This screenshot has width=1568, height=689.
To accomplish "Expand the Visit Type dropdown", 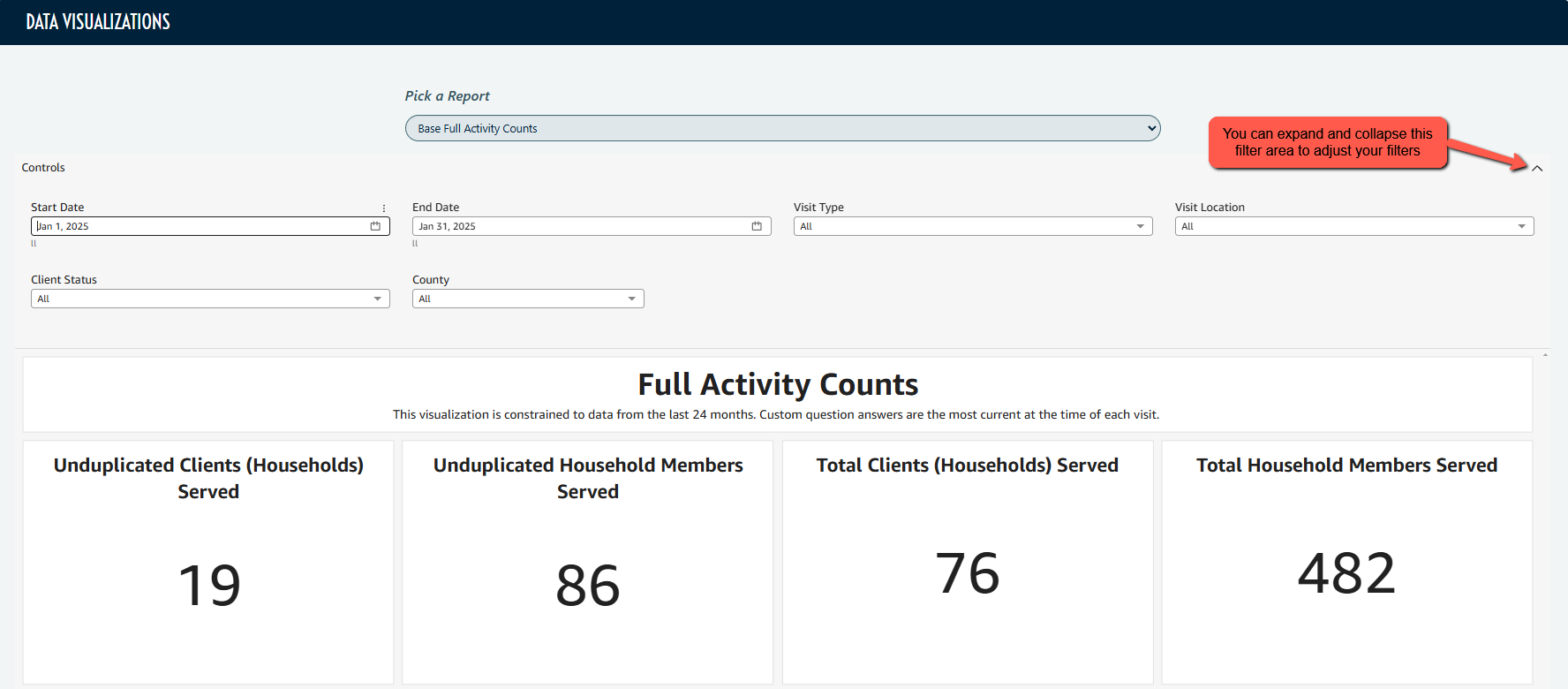I will [973, 226].
